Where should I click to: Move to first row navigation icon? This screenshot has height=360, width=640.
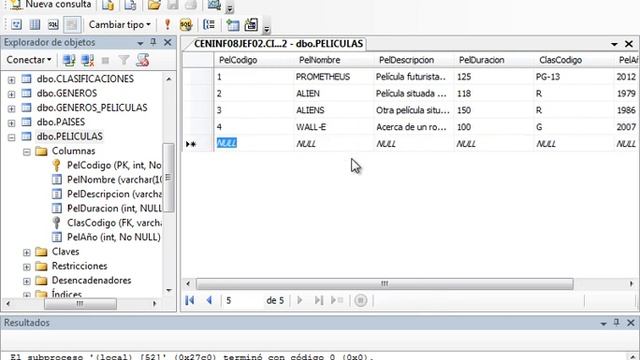[x=190, y=300]
